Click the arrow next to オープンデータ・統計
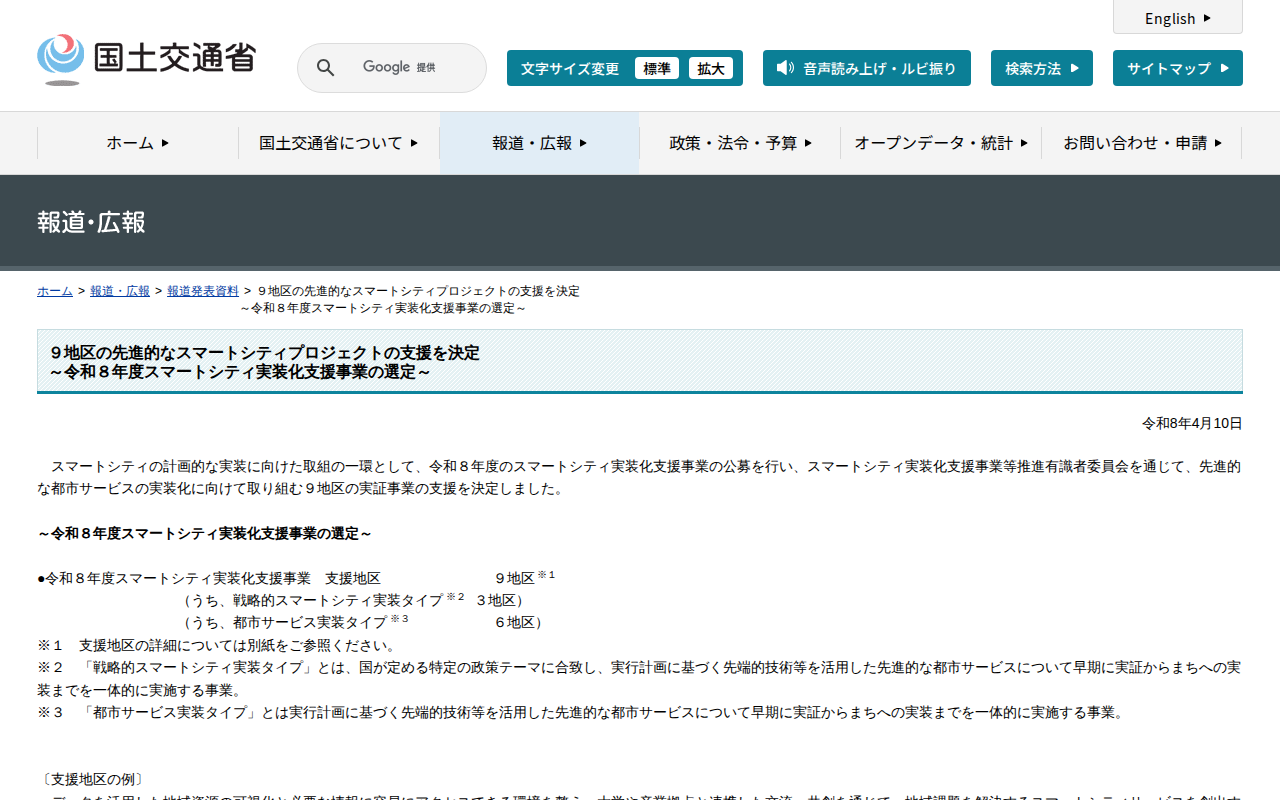This screenshot has height=800, width=1280. [1024, 143]
